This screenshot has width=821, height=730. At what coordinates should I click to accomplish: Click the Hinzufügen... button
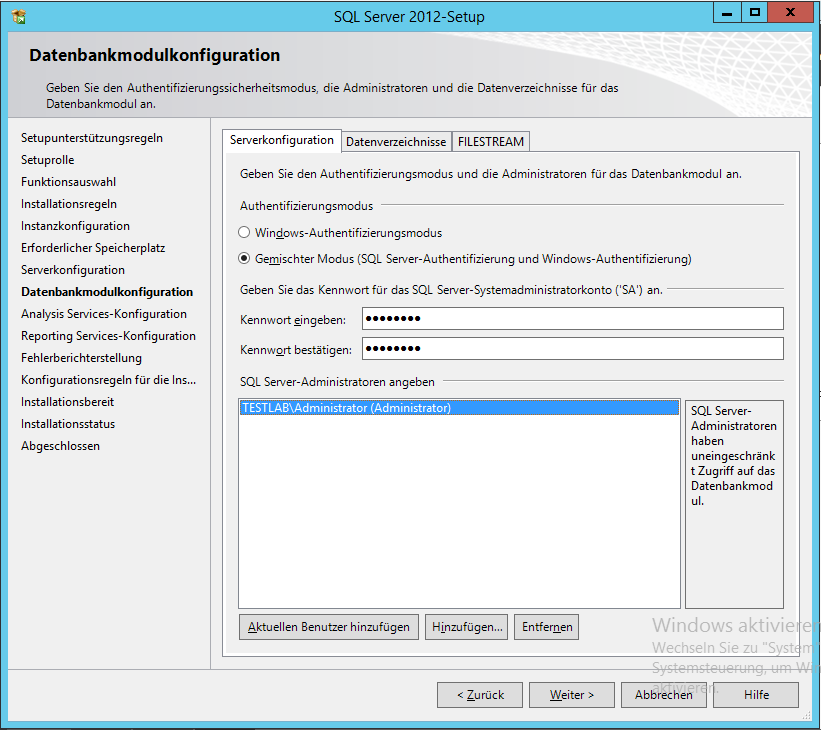(467, 627)
